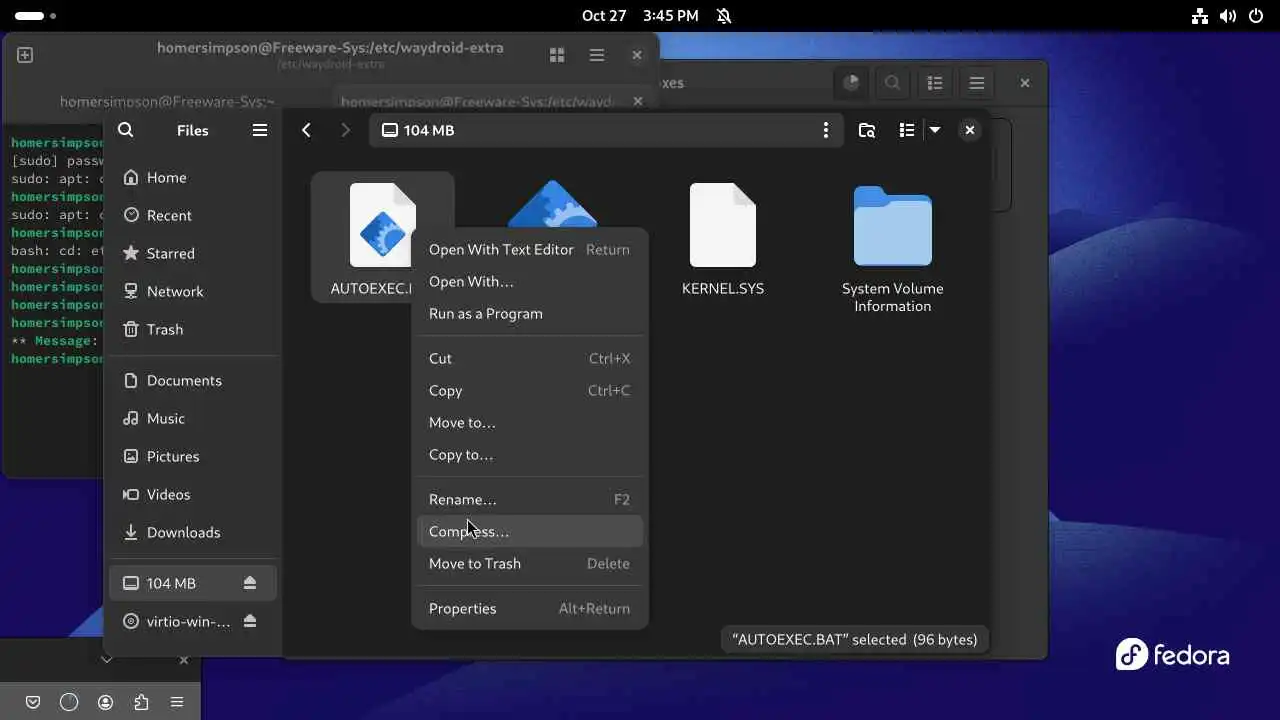Add a new tab in Terminal window
Screen dimensions: 1280x720
pyautogui.click(x=25, y=55)
